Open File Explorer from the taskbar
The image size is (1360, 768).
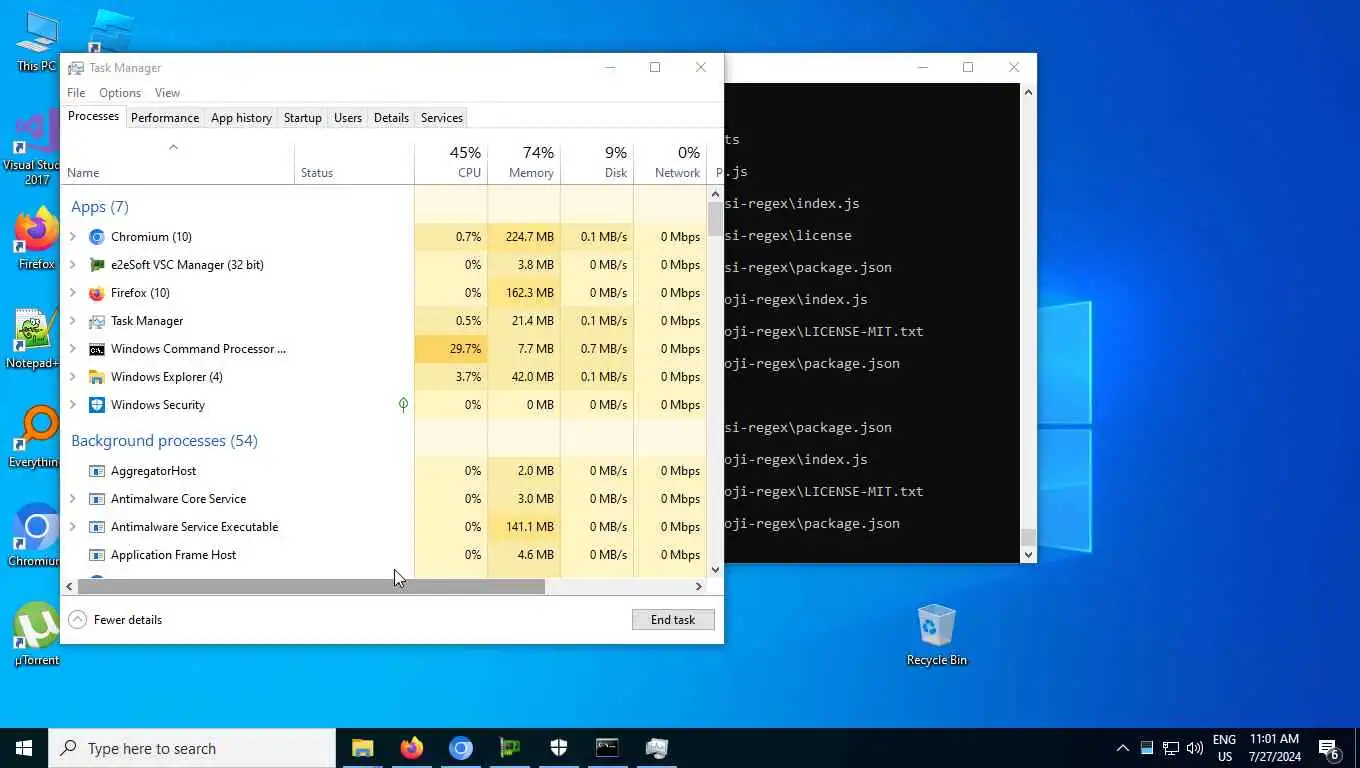tap(362, 748)
